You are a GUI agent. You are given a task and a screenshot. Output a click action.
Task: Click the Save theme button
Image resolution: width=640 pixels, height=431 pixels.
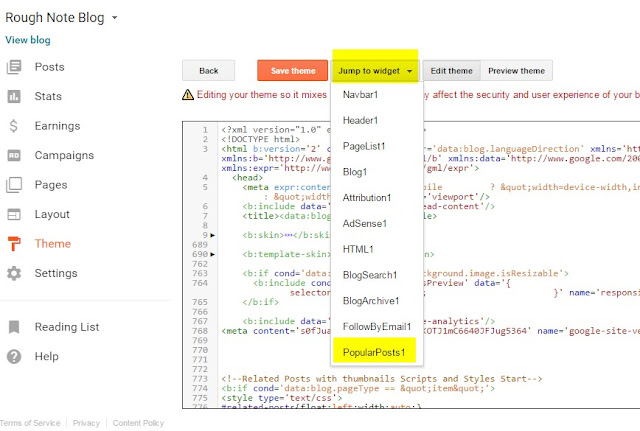click(x=293, y=71)
